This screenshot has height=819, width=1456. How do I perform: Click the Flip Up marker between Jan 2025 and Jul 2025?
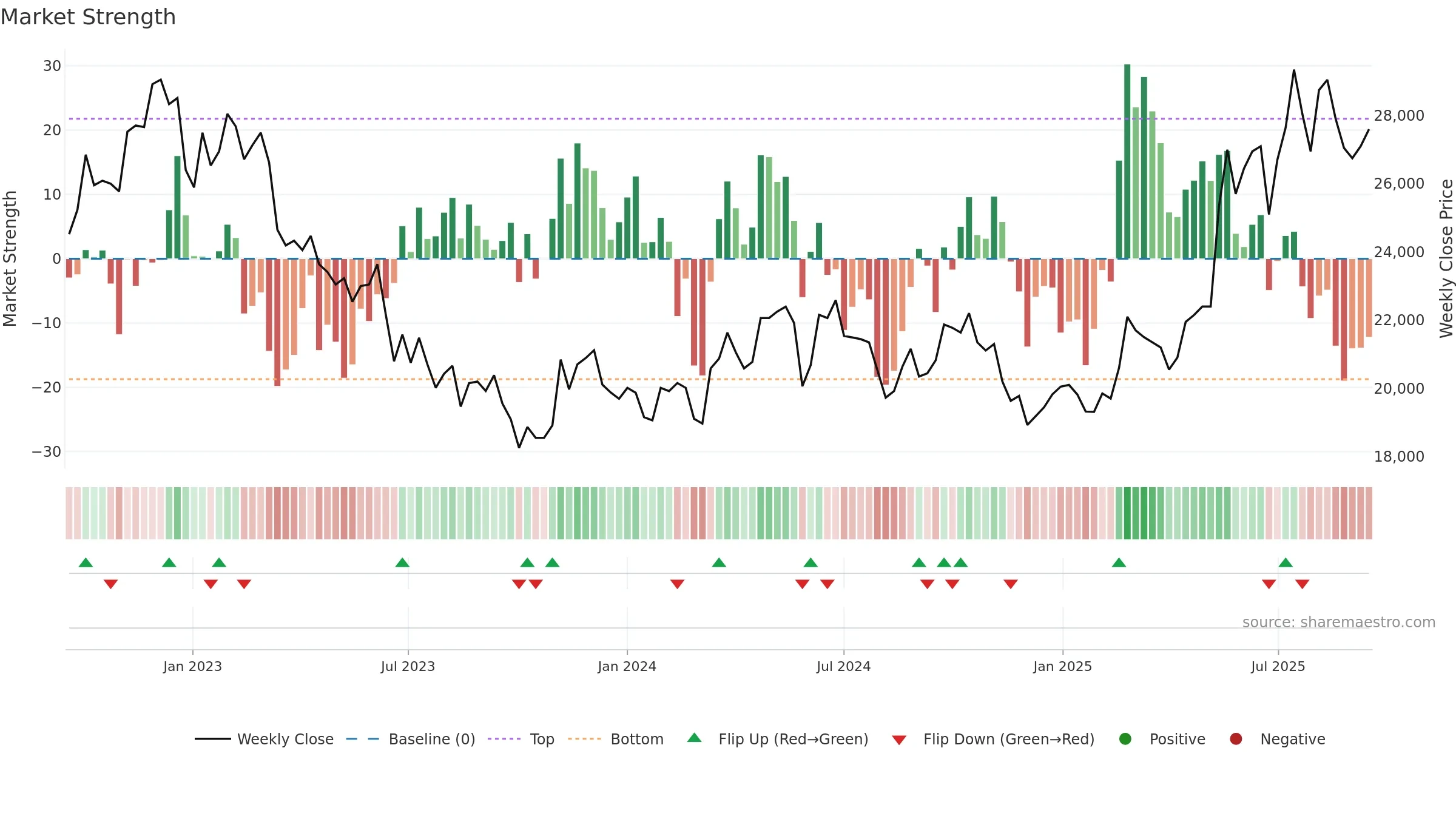click(x=1119, y=562)
